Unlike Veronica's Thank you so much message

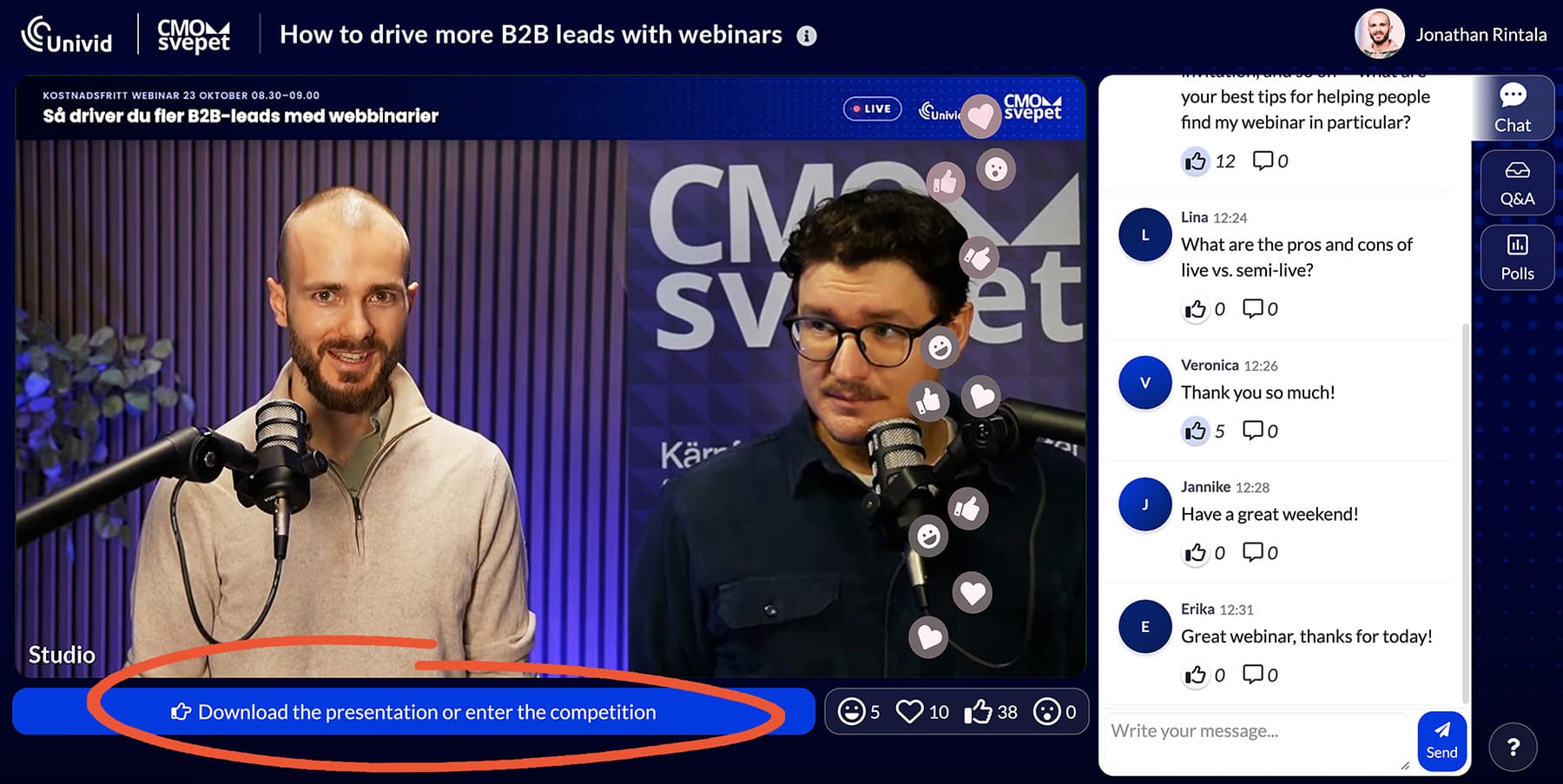(1196, 431)
